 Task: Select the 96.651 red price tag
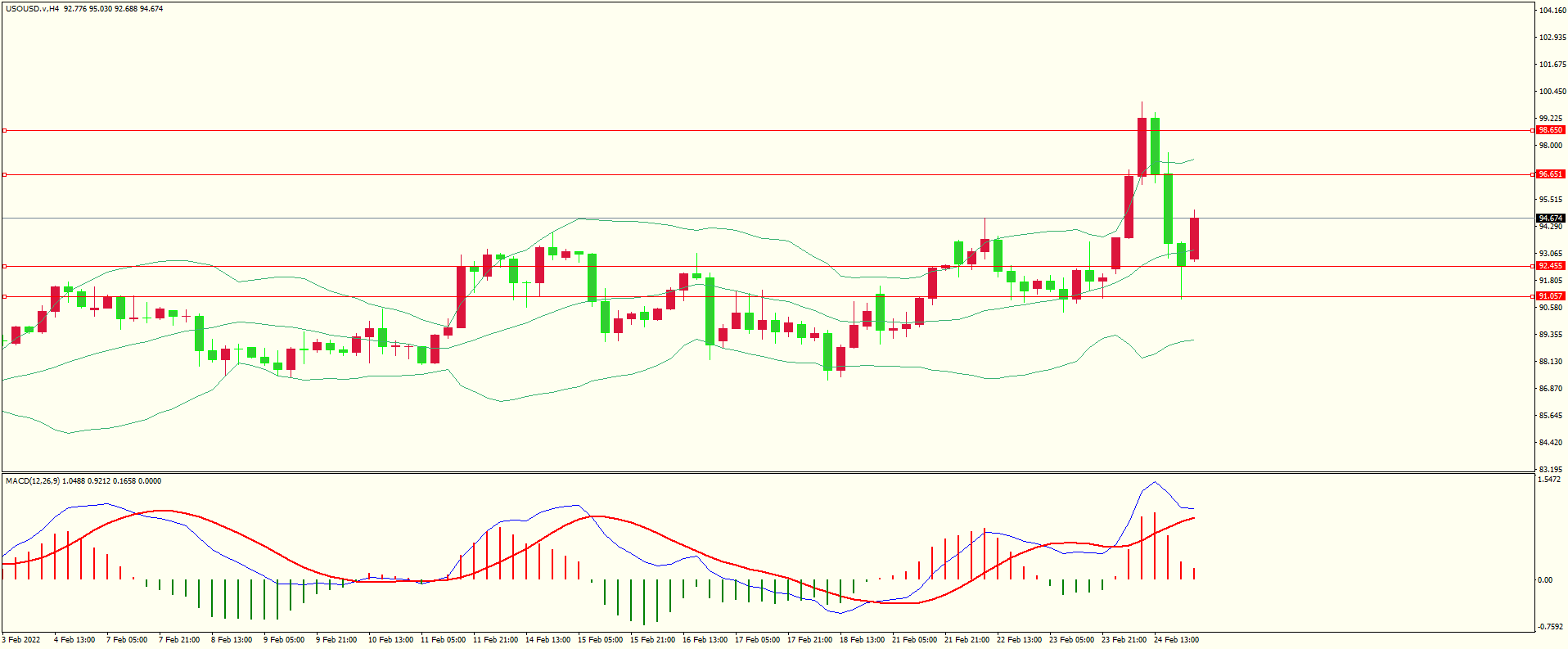click(1550, 174)
